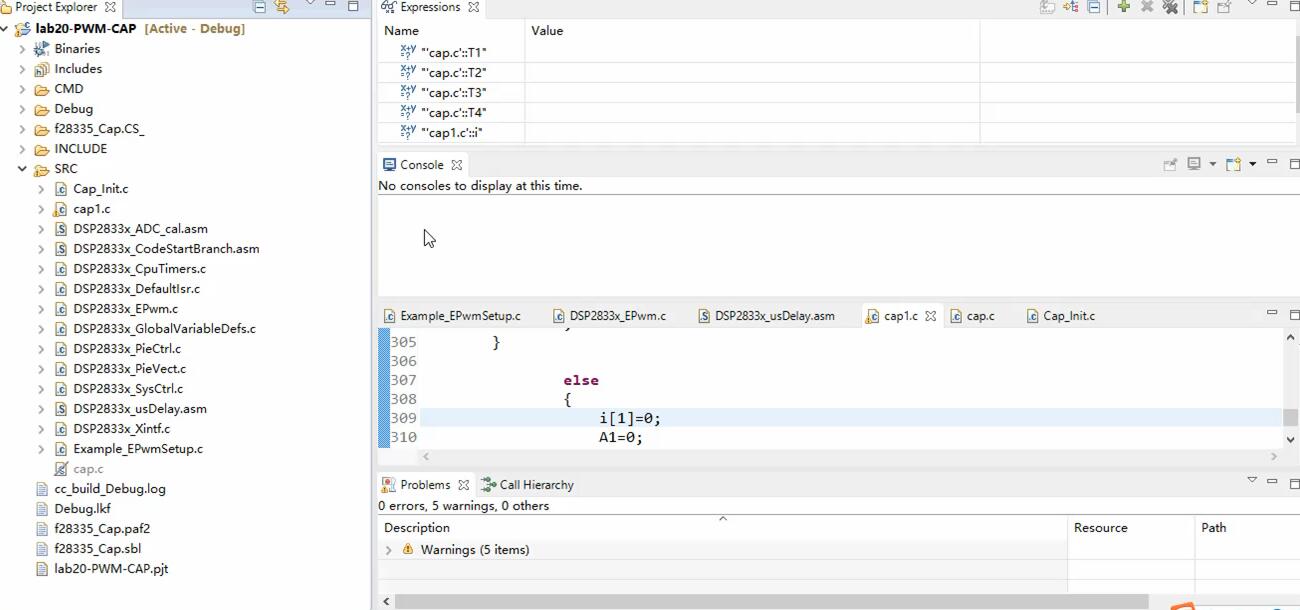Select DSP2833x_PieVect.c in tree
Viewport: 1300px width, 610px height.
pos(129,369)
